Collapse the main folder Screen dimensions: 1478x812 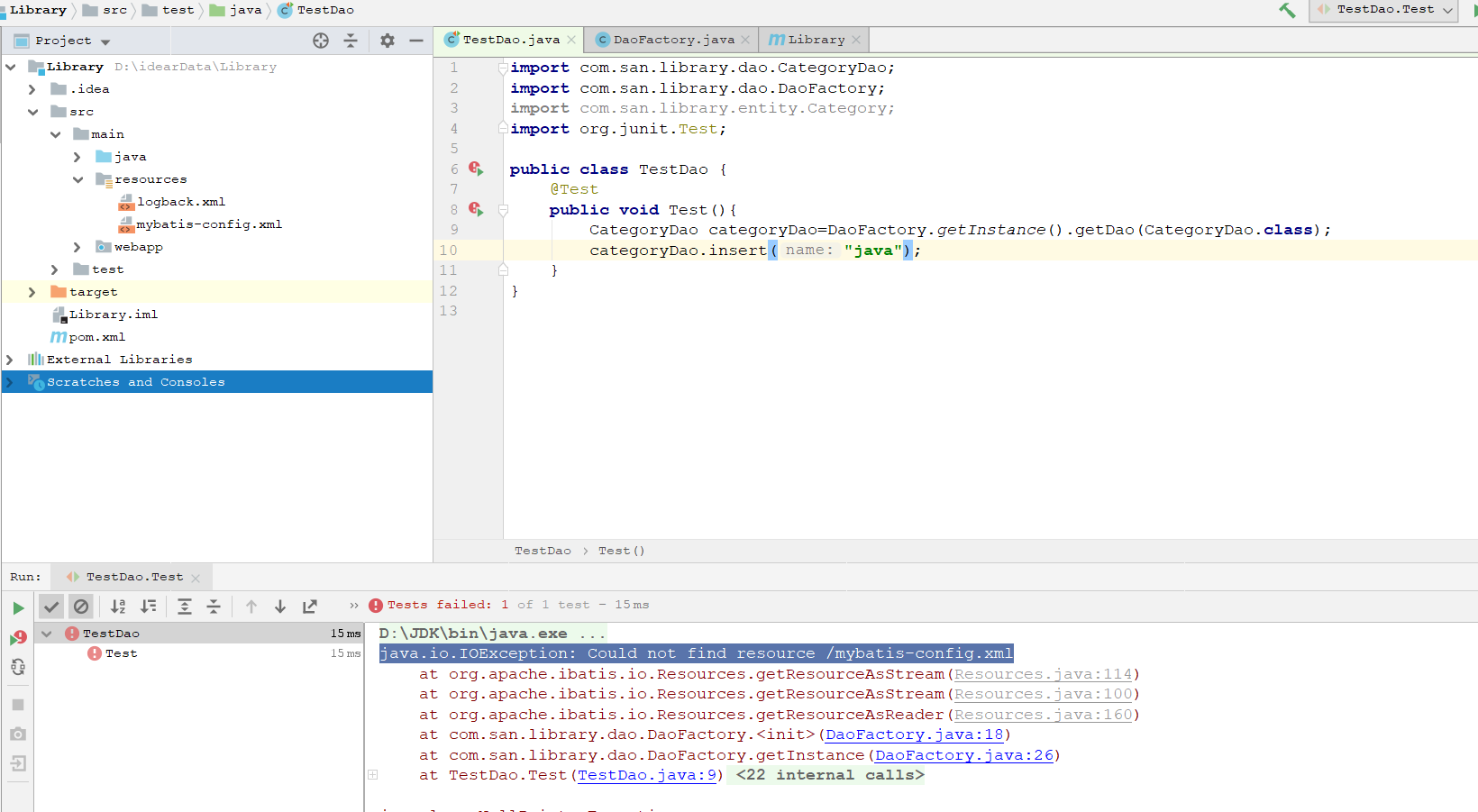click(55, 134)
